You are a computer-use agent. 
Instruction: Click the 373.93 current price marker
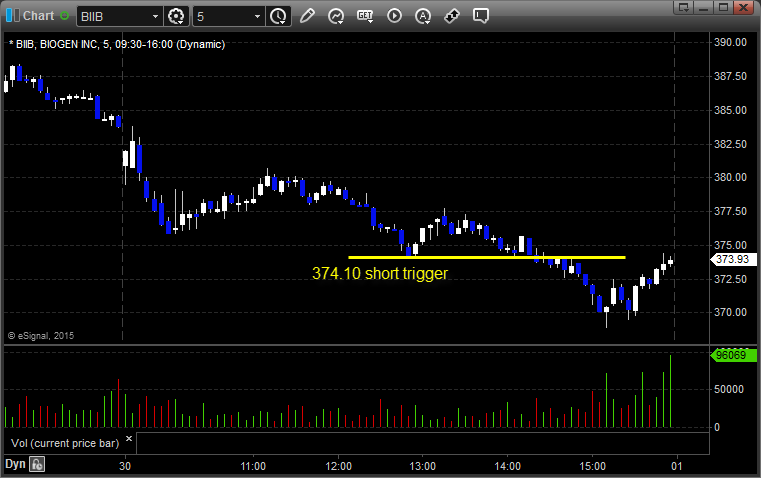click(732, 259)
